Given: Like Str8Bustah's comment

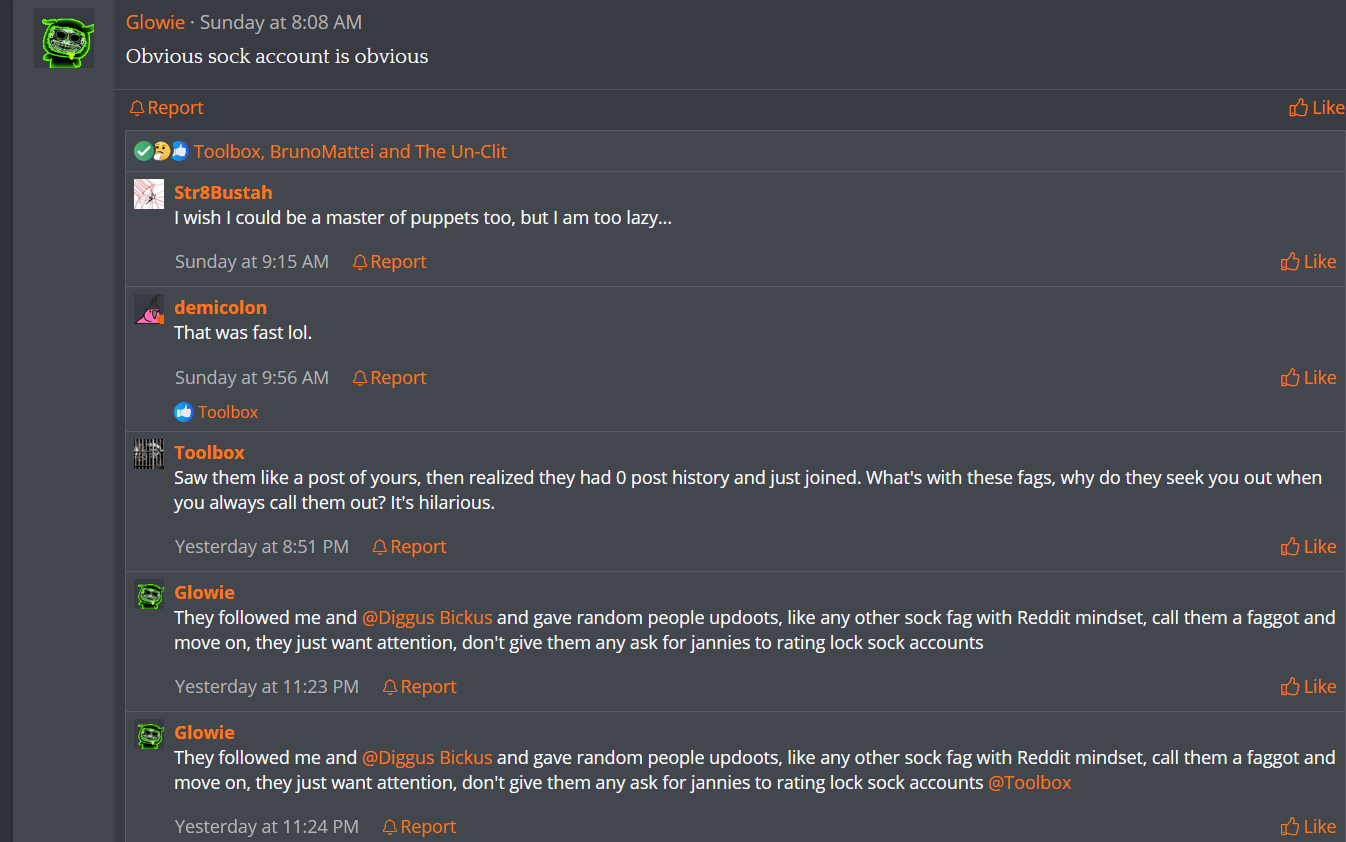Looking at the screenshot, I should [1308, 262].
